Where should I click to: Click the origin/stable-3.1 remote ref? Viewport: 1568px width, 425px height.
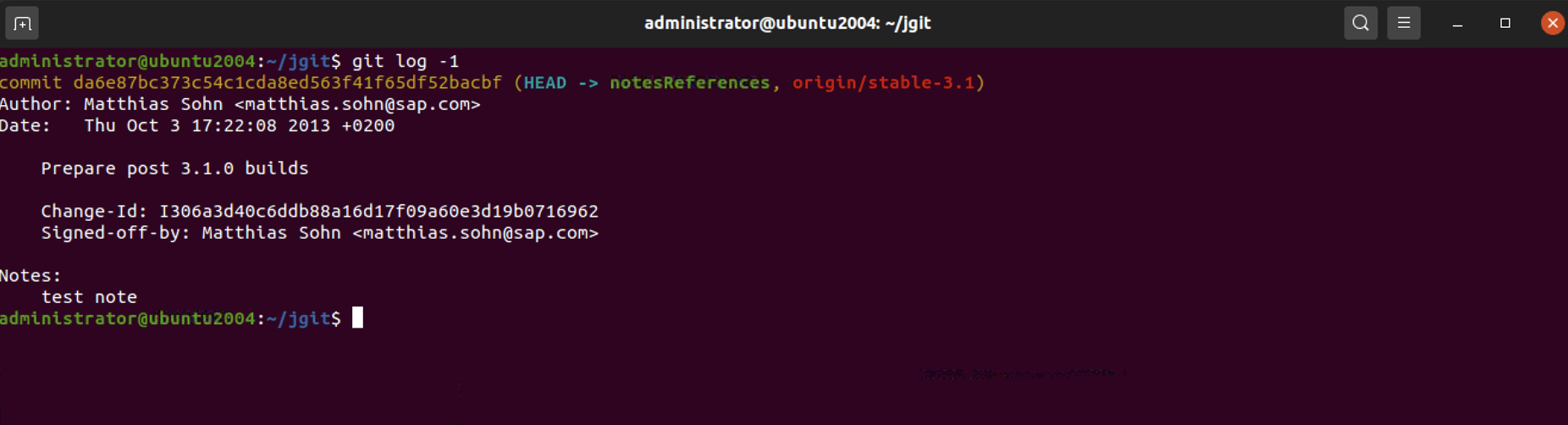[883, 82]
